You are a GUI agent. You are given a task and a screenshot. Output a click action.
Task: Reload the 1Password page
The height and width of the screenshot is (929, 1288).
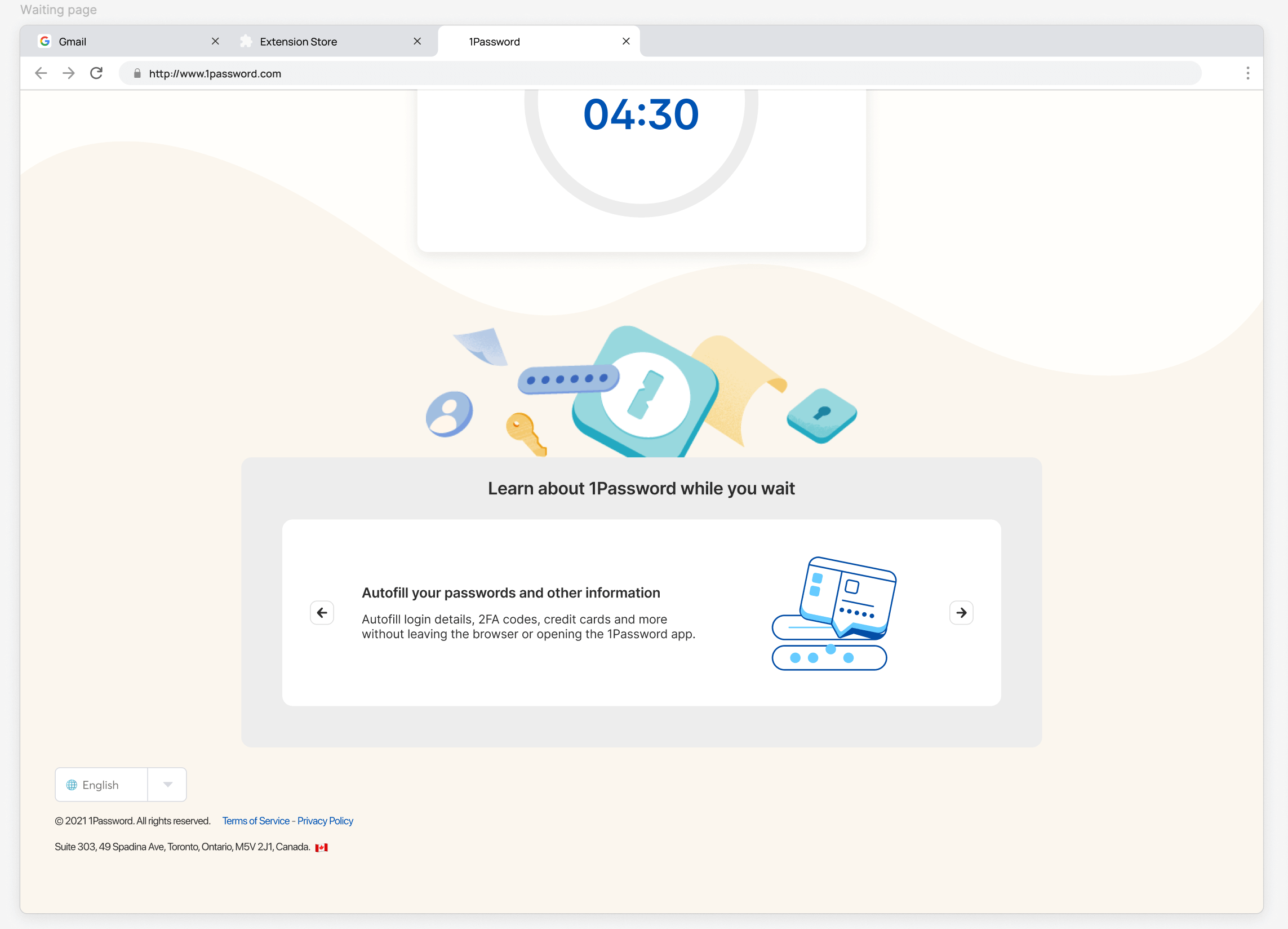coord(96,73)
